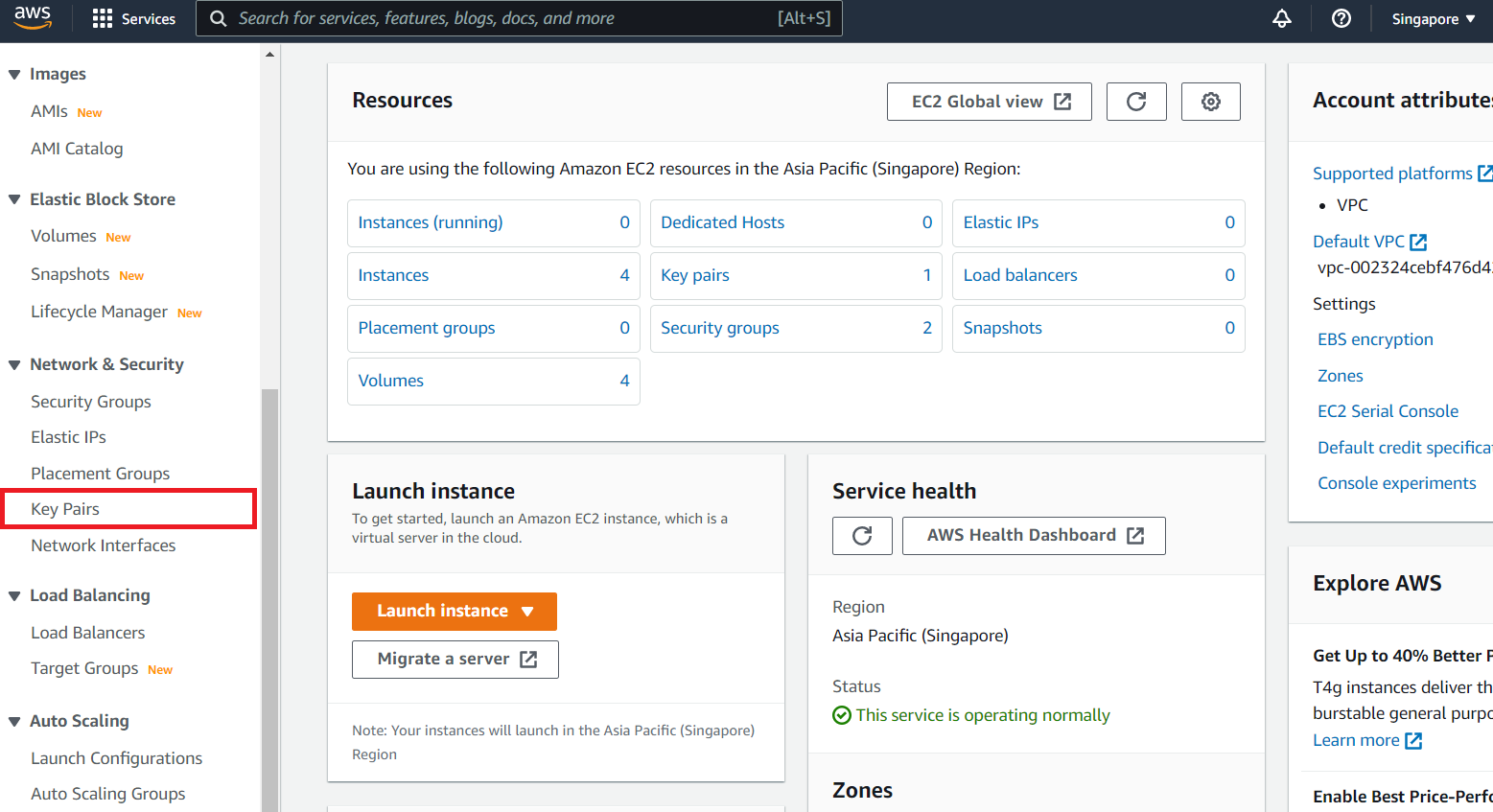Viewport: 1493px width, 812px height.
Task: Open Zones settings link
Action: pos(1341,376)
